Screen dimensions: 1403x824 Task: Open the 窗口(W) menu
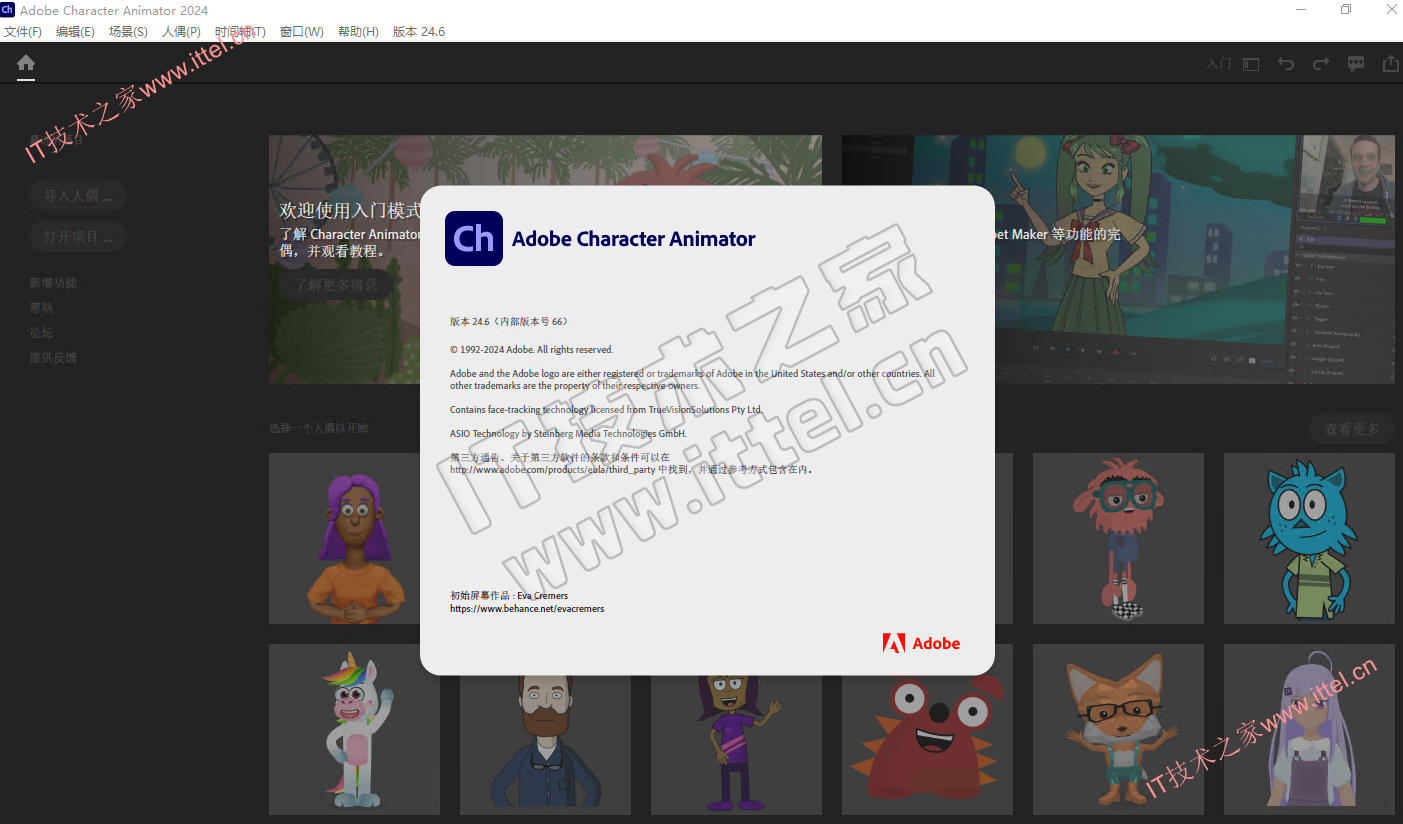[x=302, y=31]
